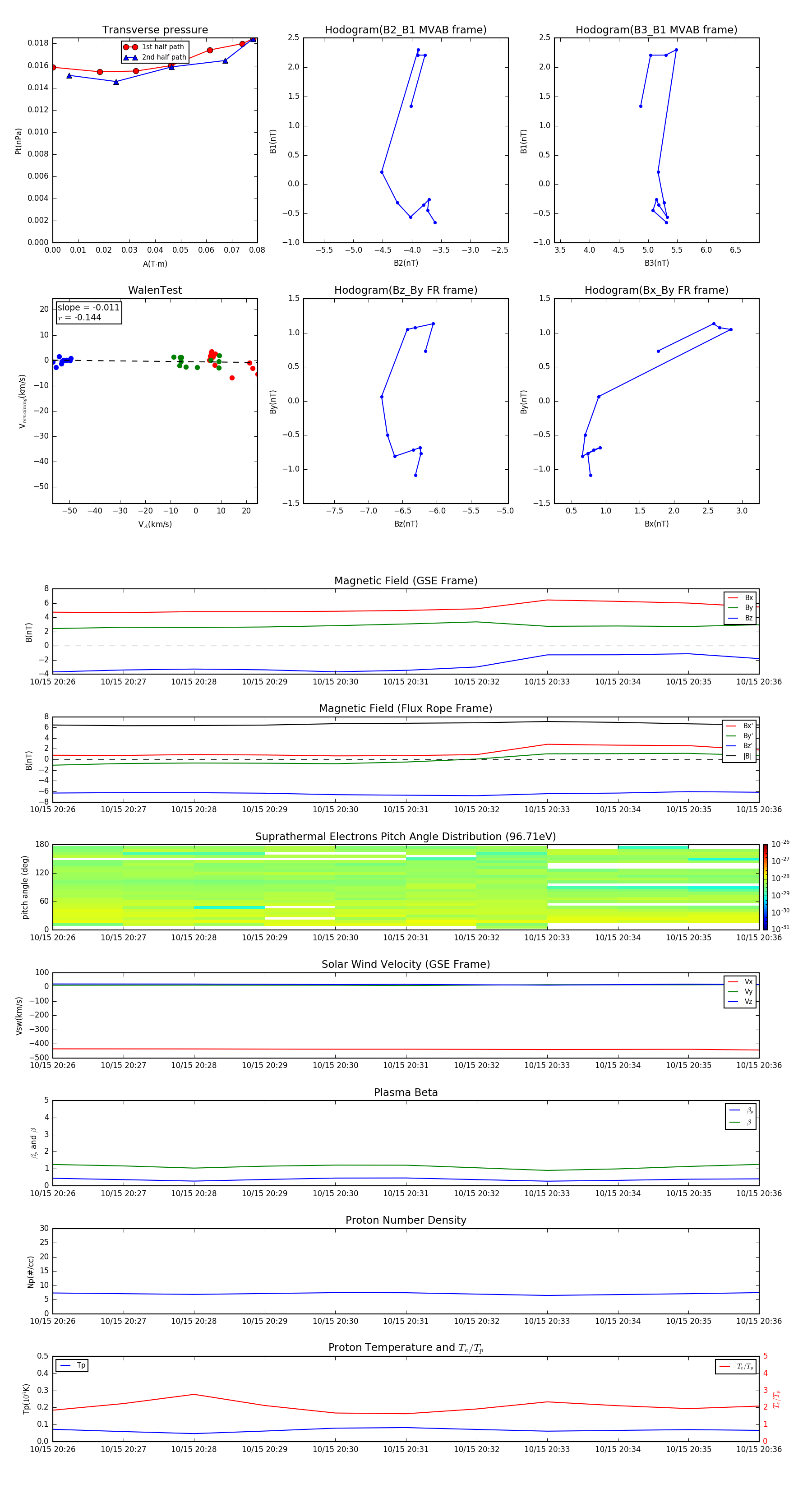Screen dimensions: 812x1489
Task: Click the pitch angle colorbar scale
Action: [765, 887]
